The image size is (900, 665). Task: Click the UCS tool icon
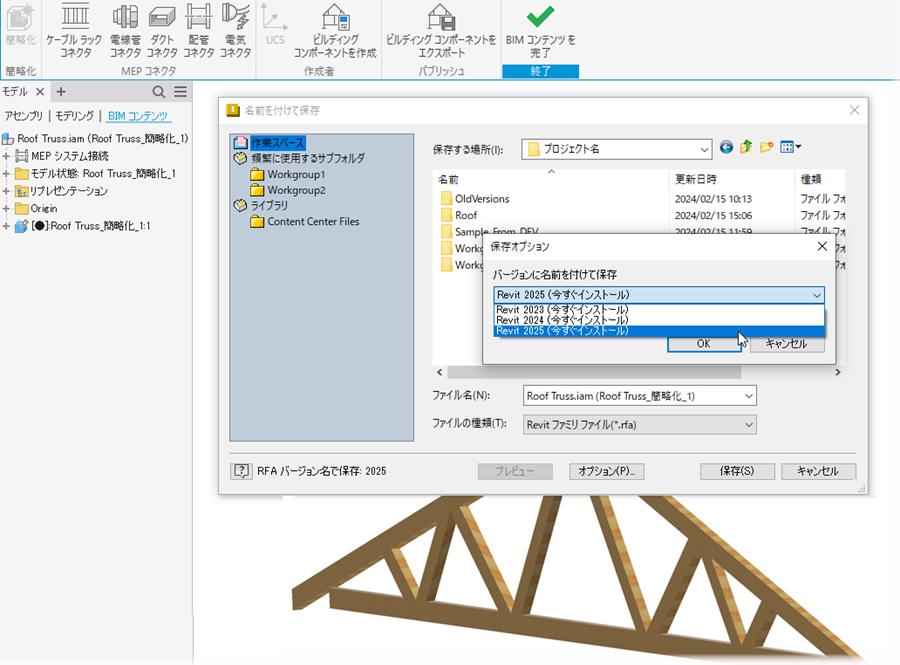coord(275,25)
